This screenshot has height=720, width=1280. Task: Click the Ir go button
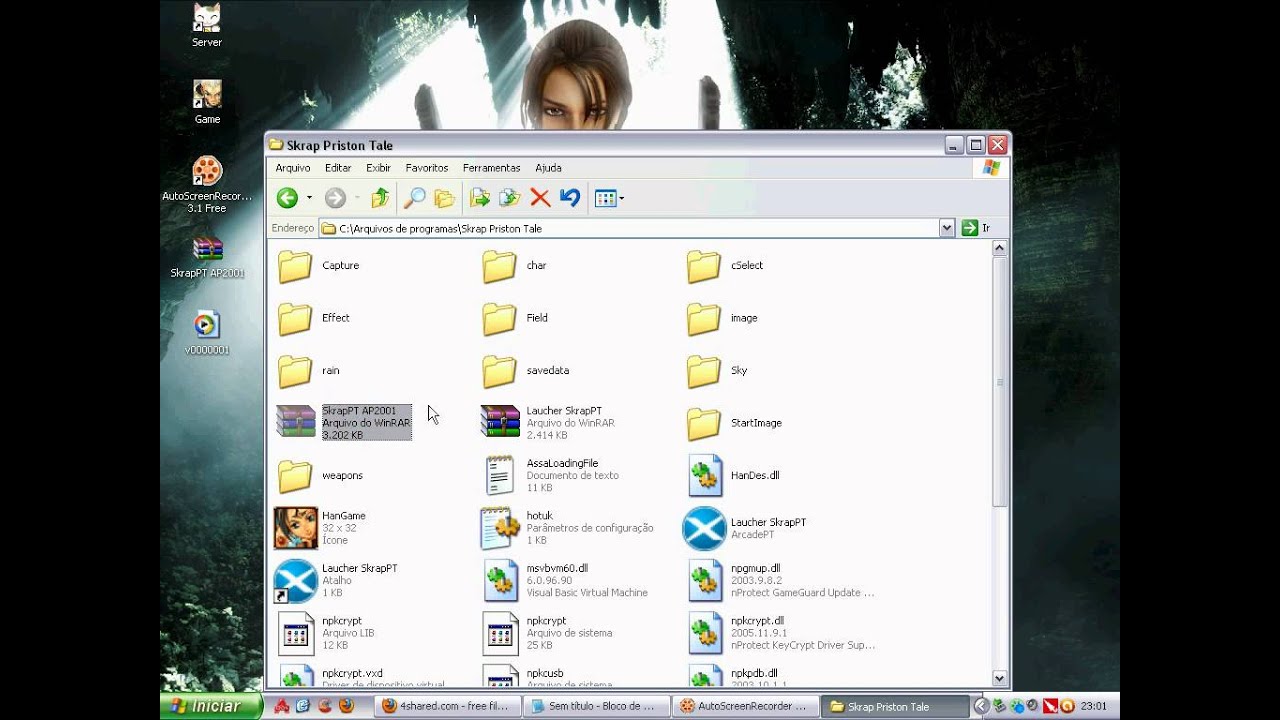976,228
